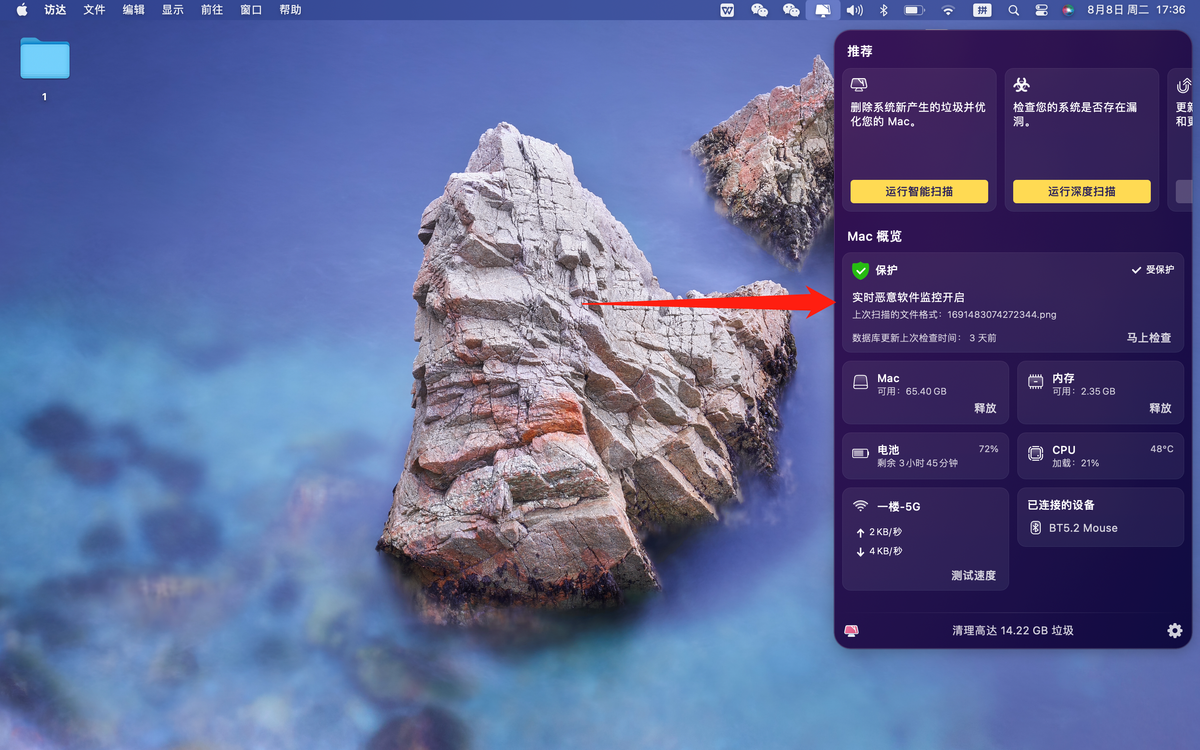This screenshot has height=750, width=1200.
Task: Click the 推荐 section heading
Action: 860,50
